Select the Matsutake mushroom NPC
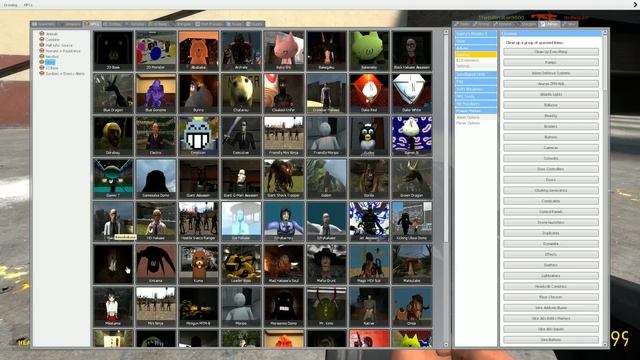The height and width of the screenshot is (360, 640). click(412, 264)
